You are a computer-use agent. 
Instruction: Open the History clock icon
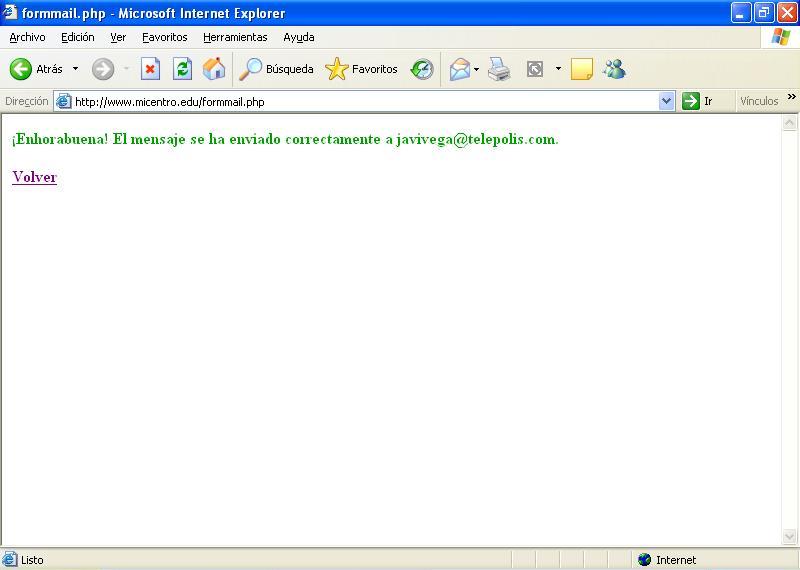click(x=422, y=69)
